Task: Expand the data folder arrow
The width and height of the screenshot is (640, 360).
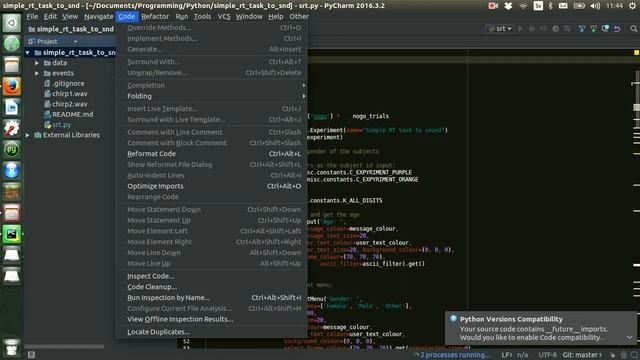Action: [37, 63]
